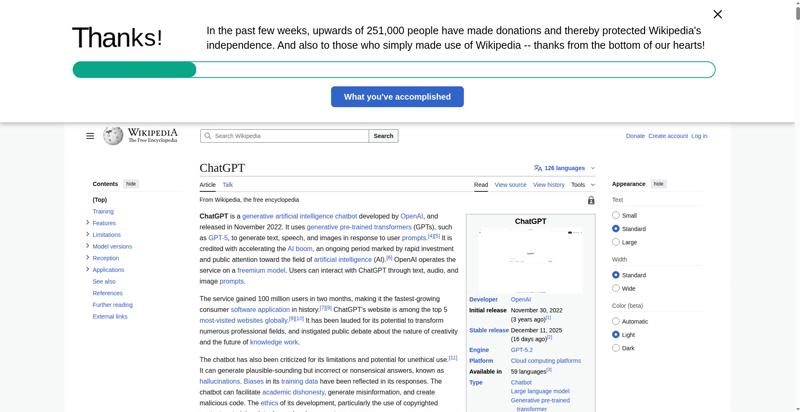Click the language translation icon
This screenshot has height=412, width=800.
tap(538, 168)
